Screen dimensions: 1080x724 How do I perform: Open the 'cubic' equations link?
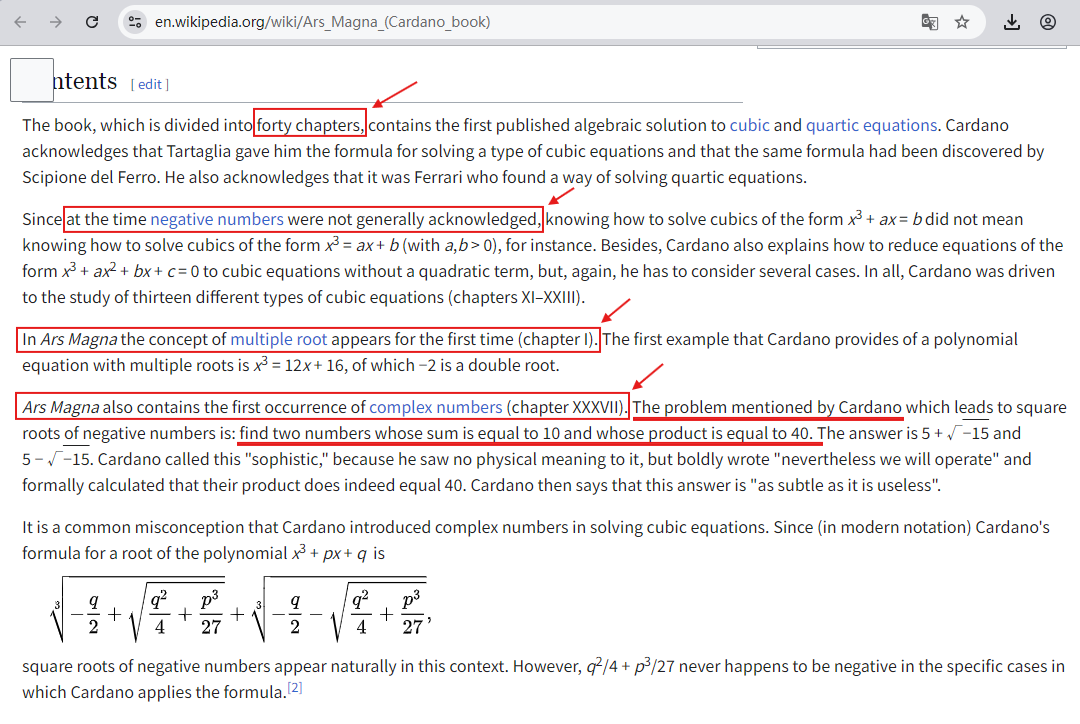[749, 125]
